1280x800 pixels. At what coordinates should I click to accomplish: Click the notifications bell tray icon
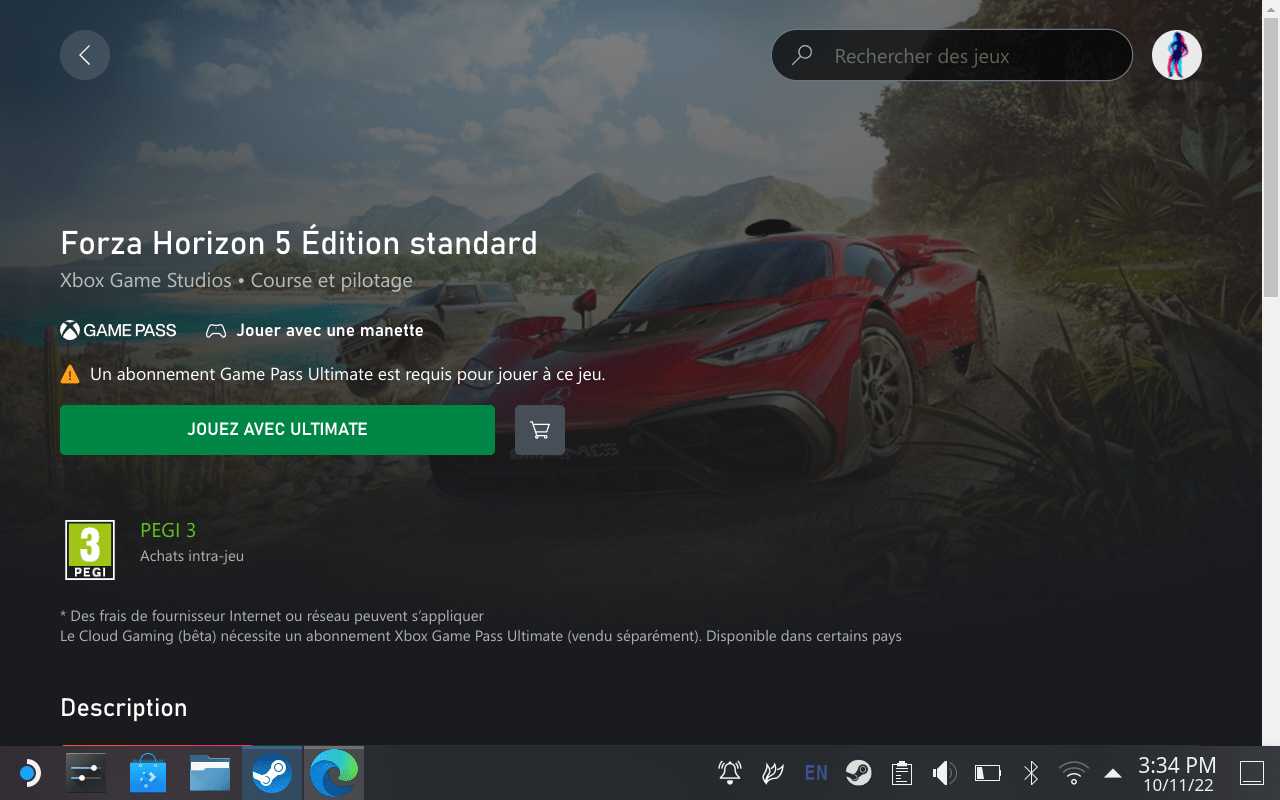click(730, 772)
